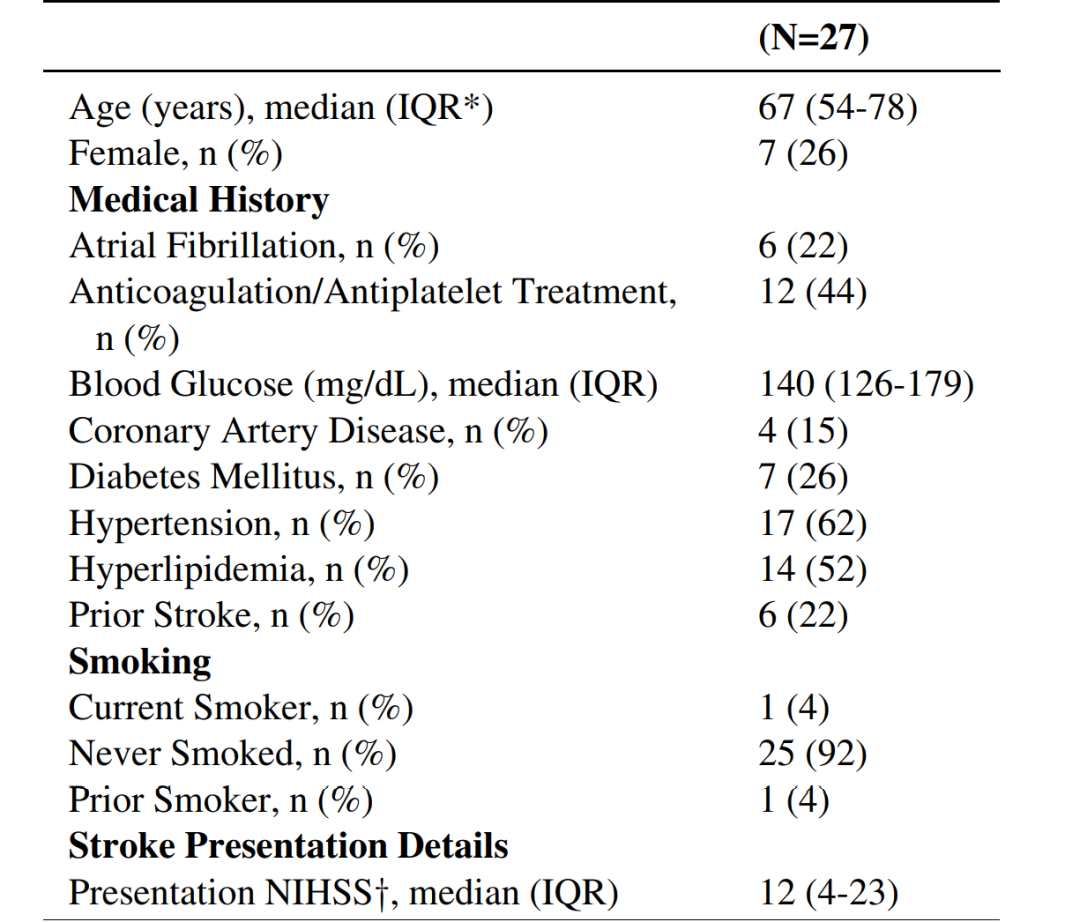Image resolution: width=1080 pixels, height=922 pixels.
Task: Click the Prior Stroke row label
Action: point(211,615)
